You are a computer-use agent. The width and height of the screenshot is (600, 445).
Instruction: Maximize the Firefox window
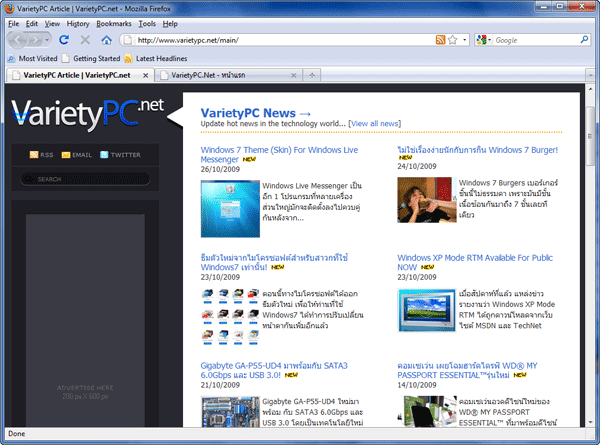click(560, 6)
